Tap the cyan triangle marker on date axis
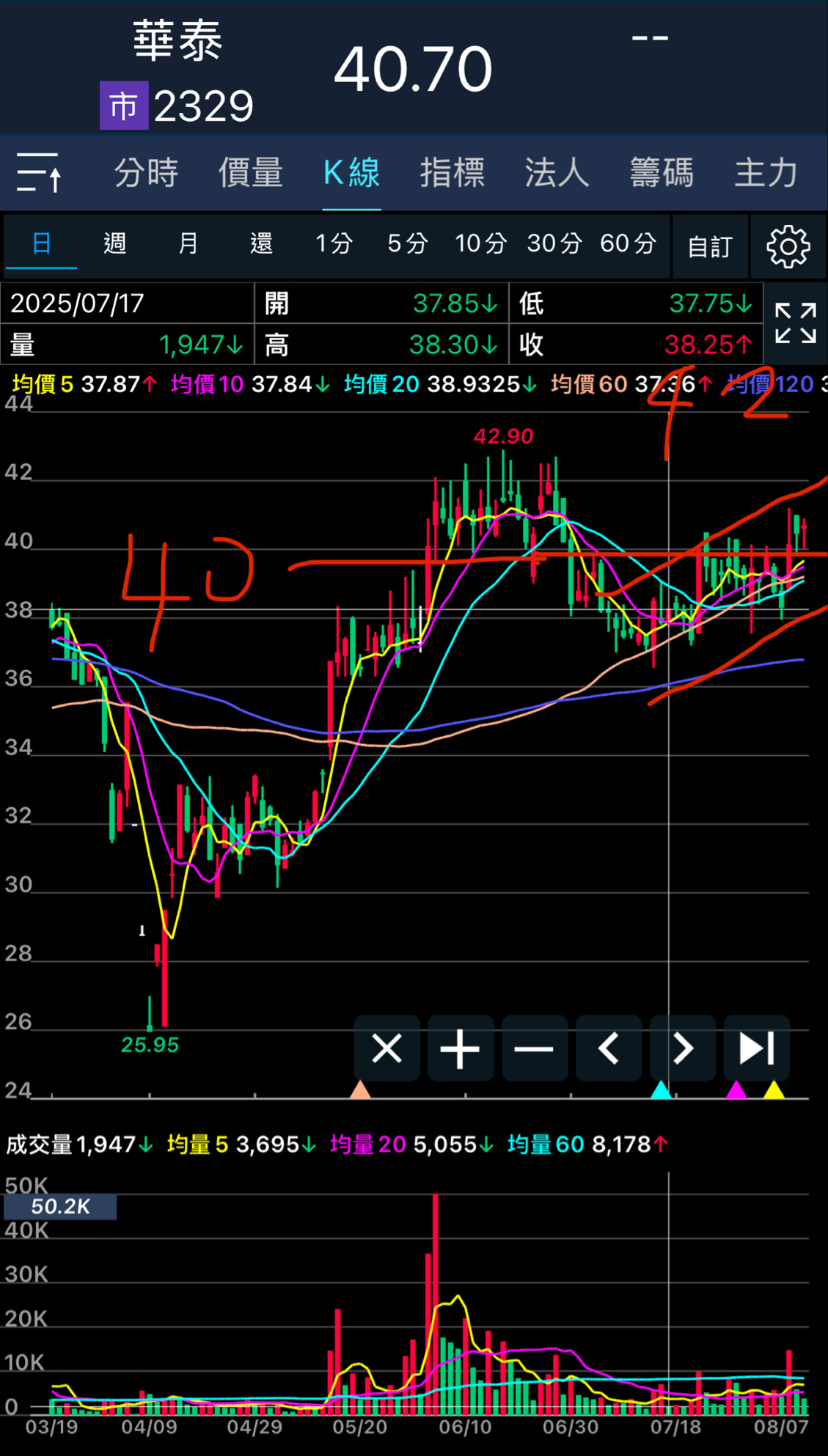 [661, 1090]
